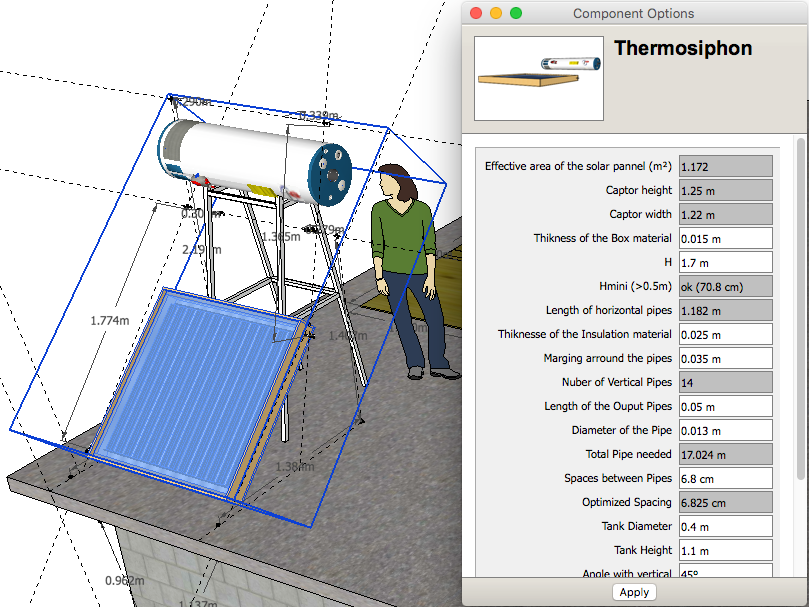Edit the Angle with vertical field

tap(725, 571)
